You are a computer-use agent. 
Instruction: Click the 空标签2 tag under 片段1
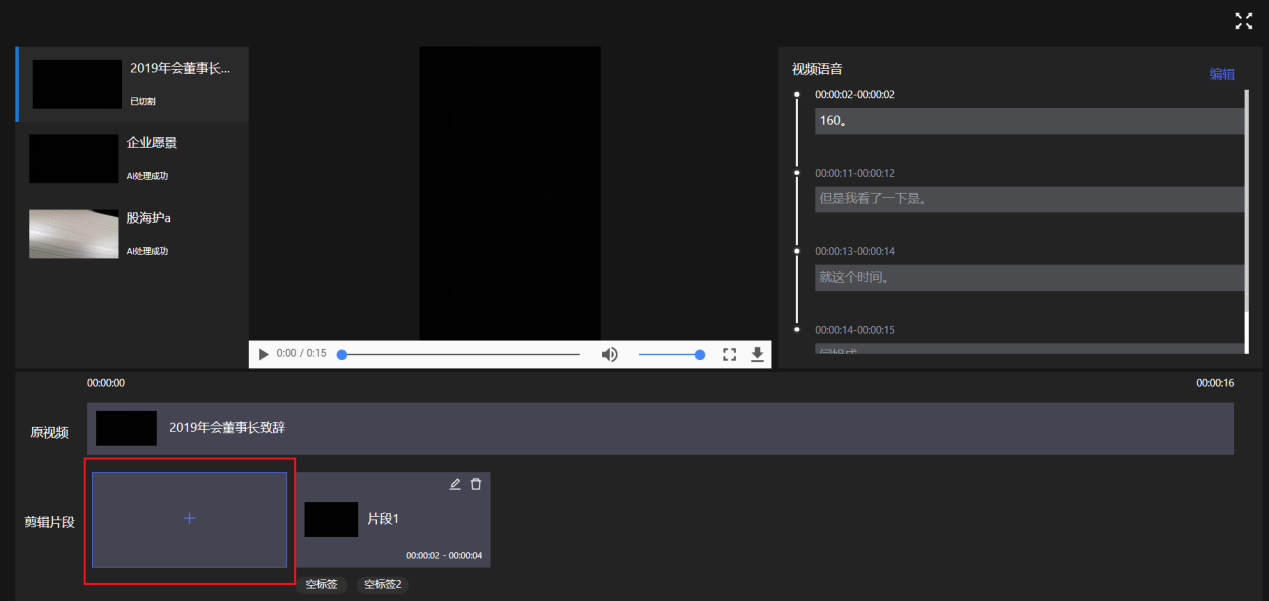[x=382, y=584]
